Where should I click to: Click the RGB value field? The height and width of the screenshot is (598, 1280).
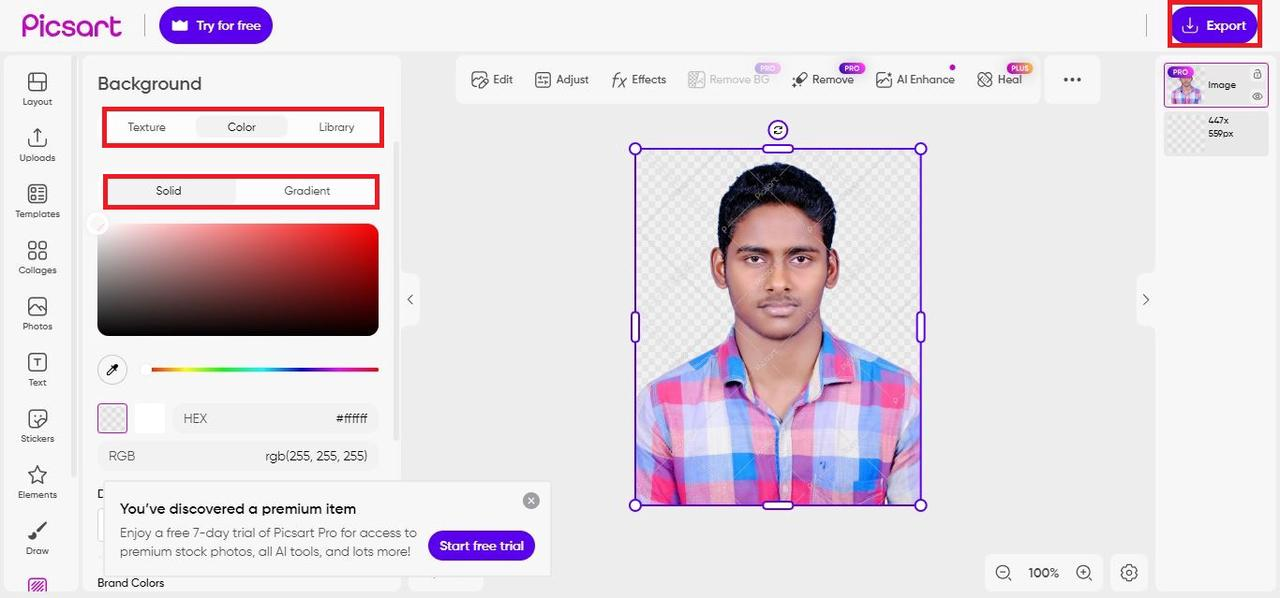point(238,456)
